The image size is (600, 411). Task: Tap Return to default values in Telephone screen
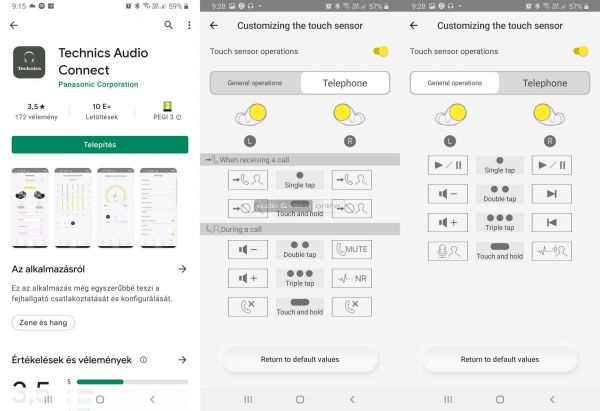(x=300, y=359)
